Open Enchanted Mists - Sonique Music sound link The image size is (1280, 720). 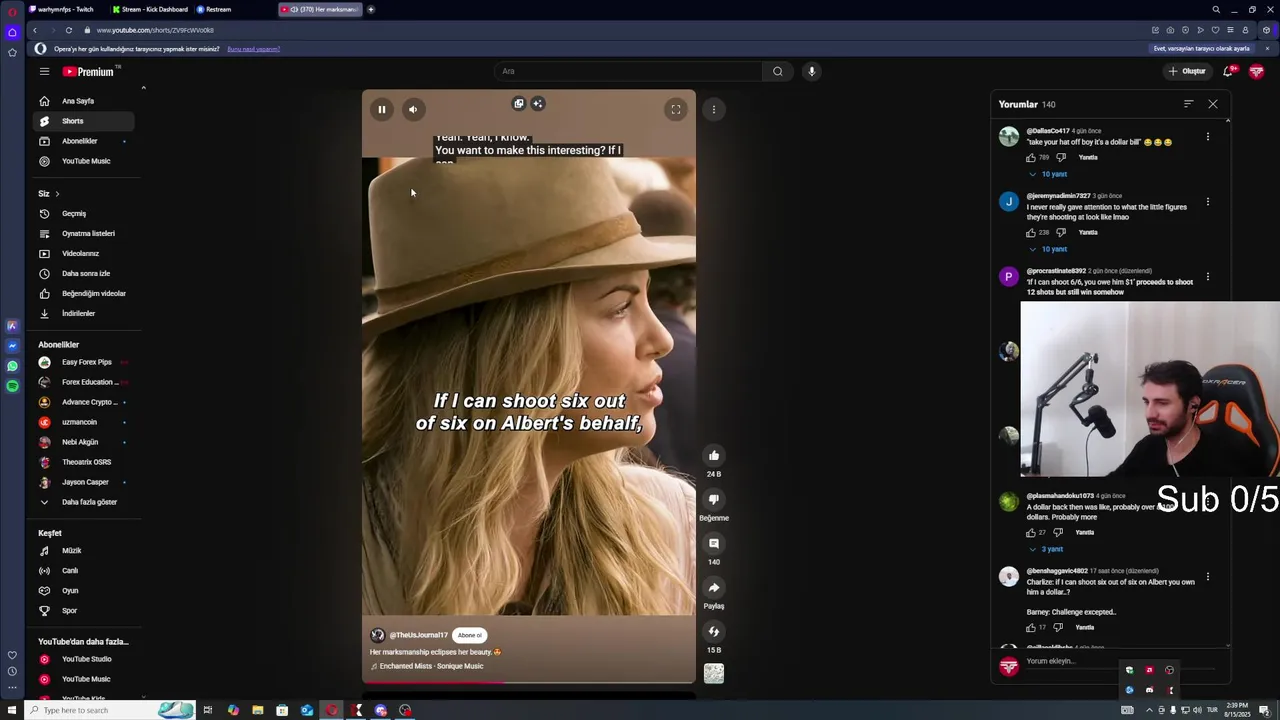[431, 666]
